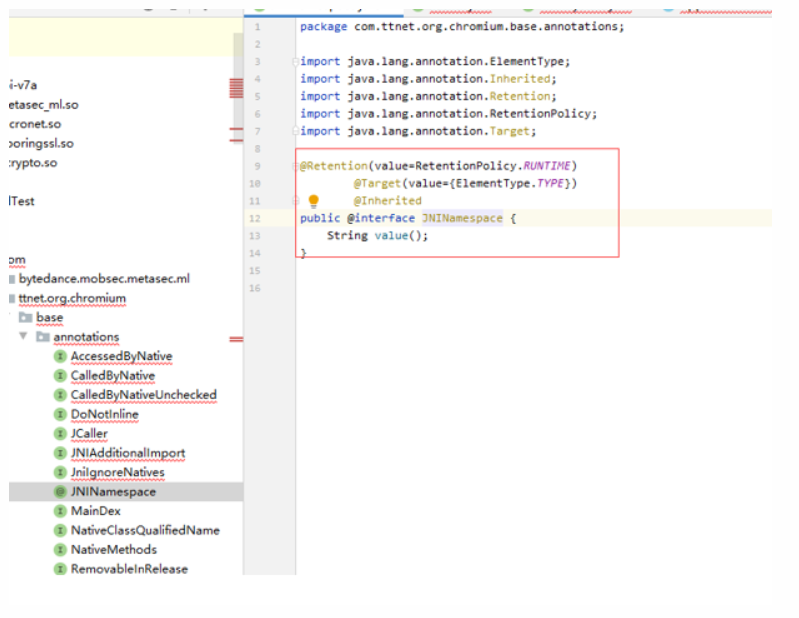799x618 pixels.
Task: Select NativeMethods in the project tree
Action: (x=114, y=550)
